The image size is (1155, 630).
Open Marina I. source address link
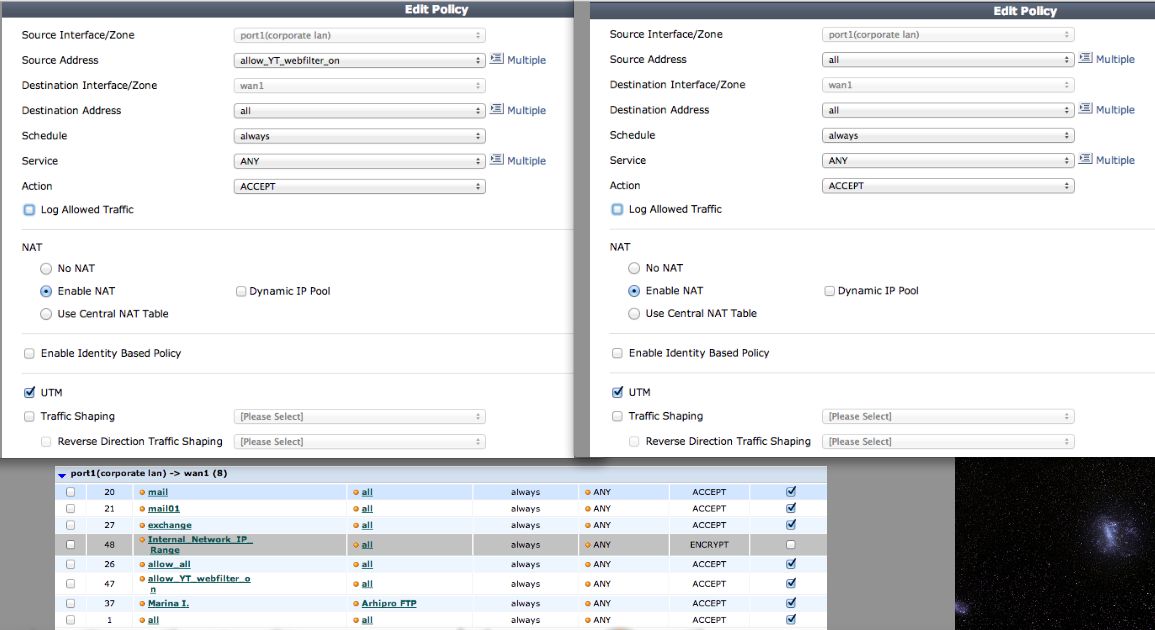(168, 603)
